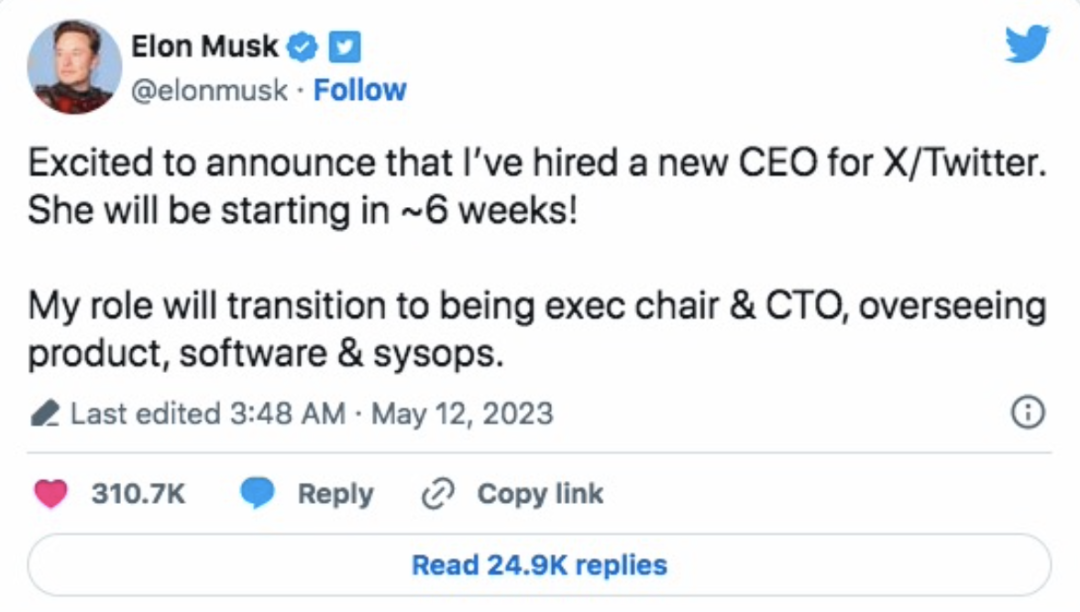Click the exec chair & CTO paragraph

536,330
